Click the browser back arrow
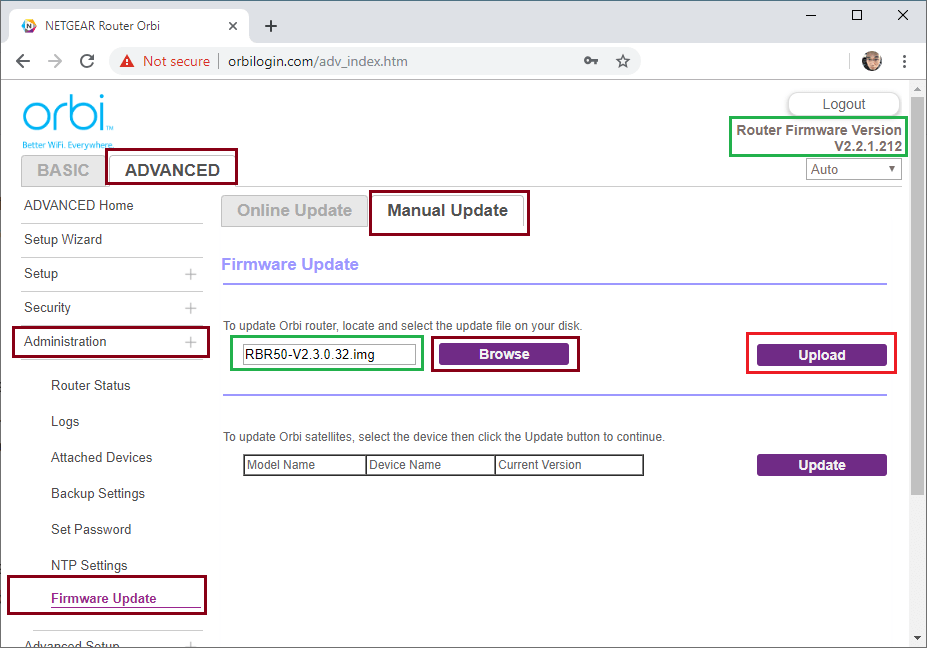927x648 pixels. pyautogui.click(x=23, y=61)
